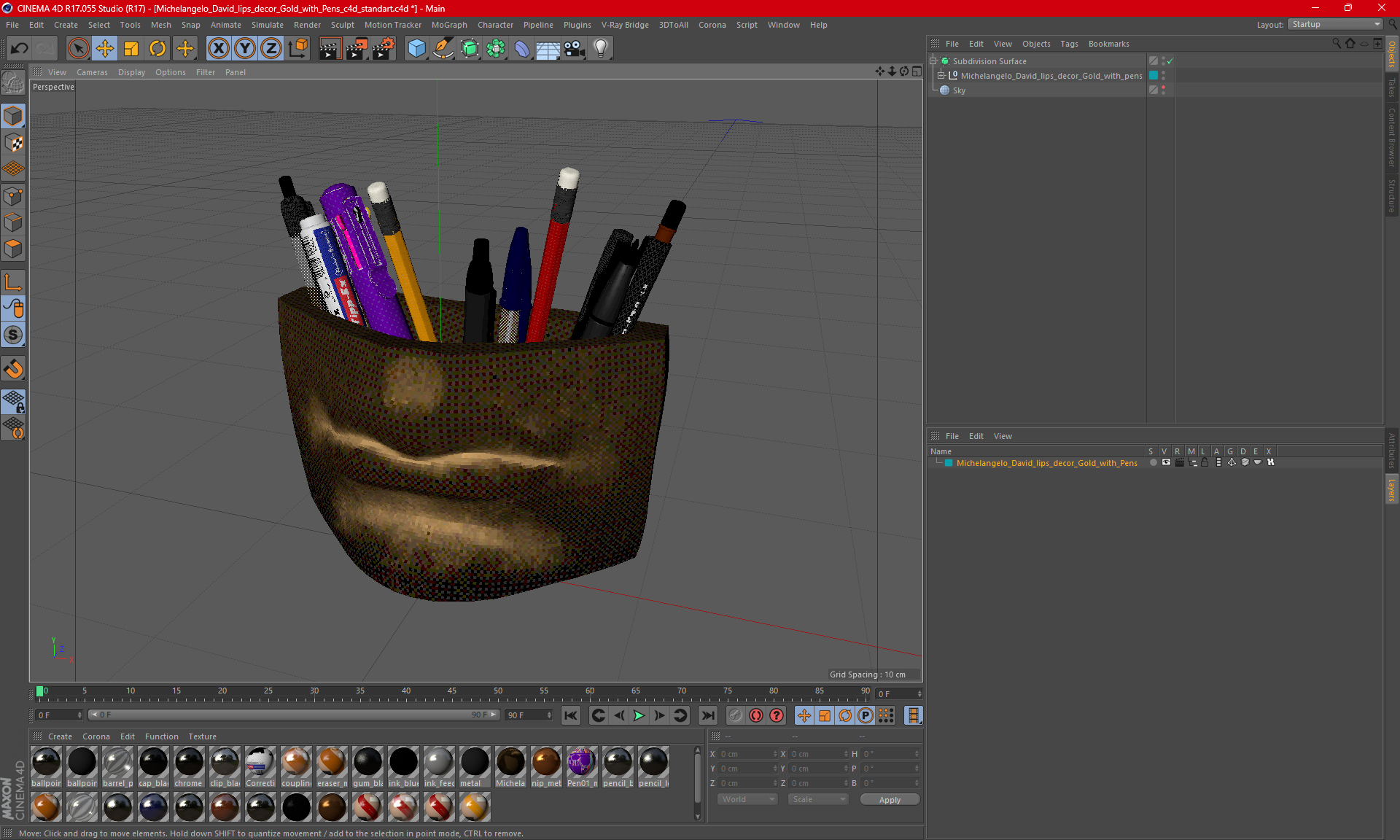The height and width of the screenshot is (840, 1400).
Task: Click the Enable Snap magnet icon
Action: tap(13, 369)
